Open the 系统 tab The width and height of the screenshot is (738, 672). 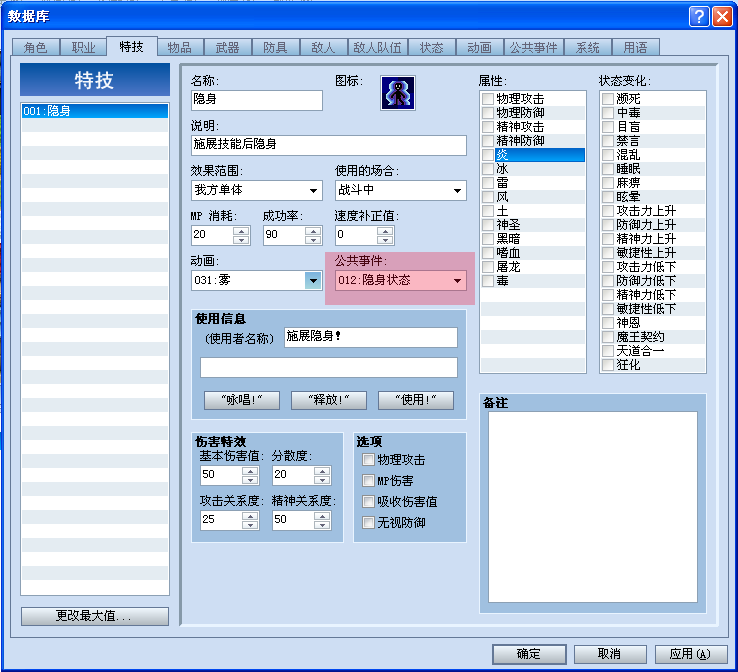pyautogui.click(x=588, y=48)
